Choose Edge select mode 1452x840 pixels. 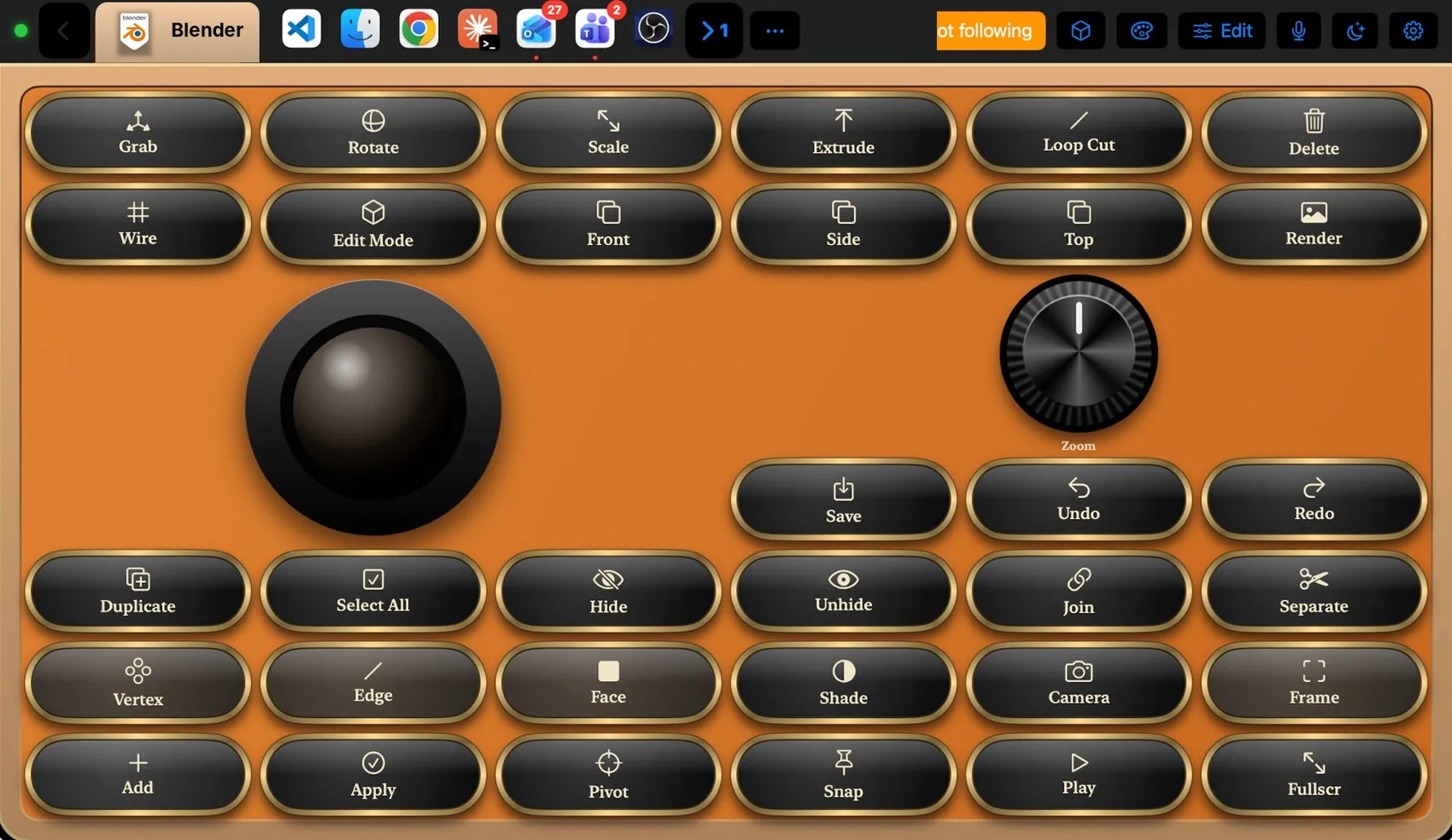point(373,683)
